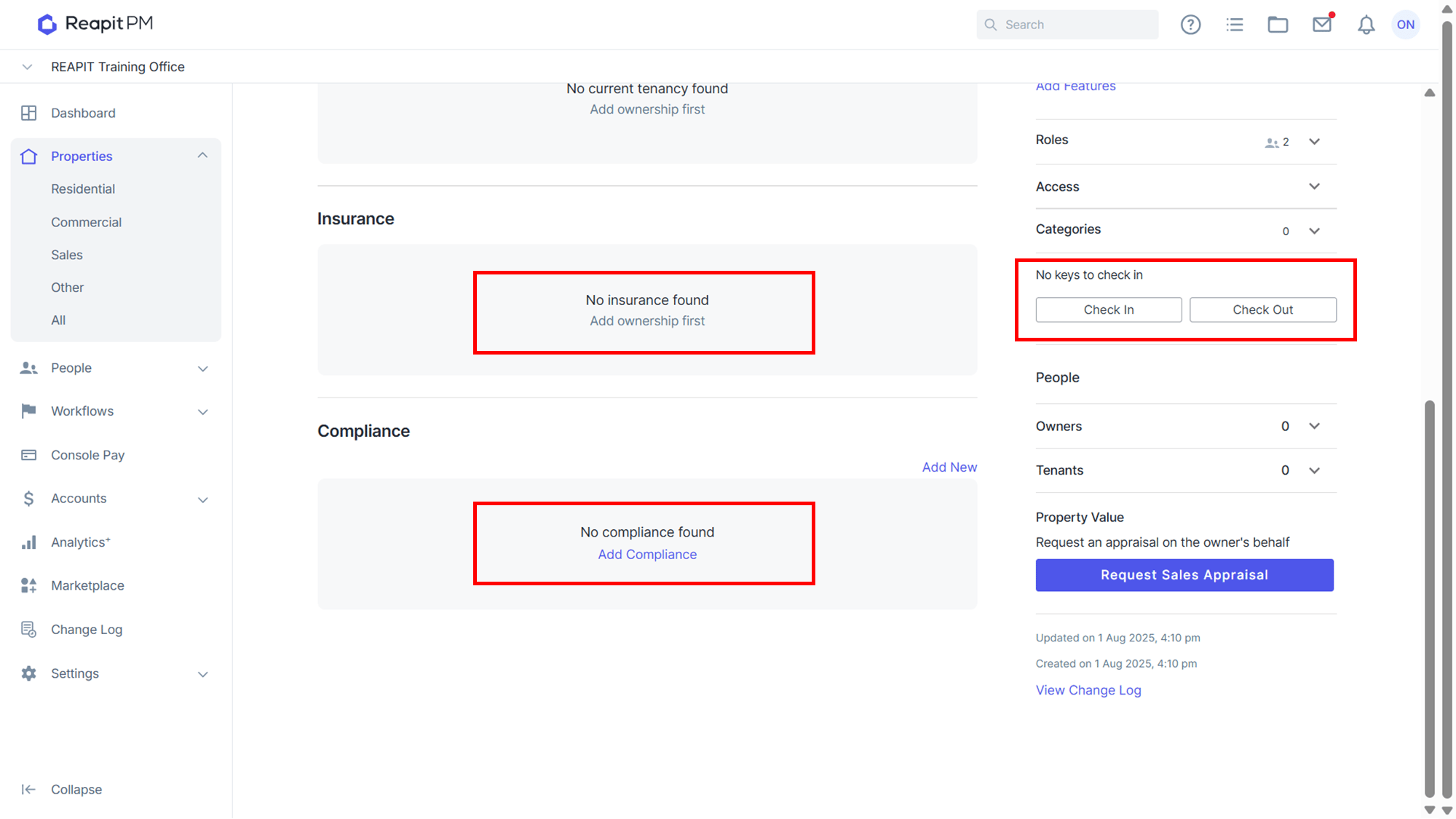1456x819 pixels.
Task: Open the ON user avatar
Action: [1406, 25]
